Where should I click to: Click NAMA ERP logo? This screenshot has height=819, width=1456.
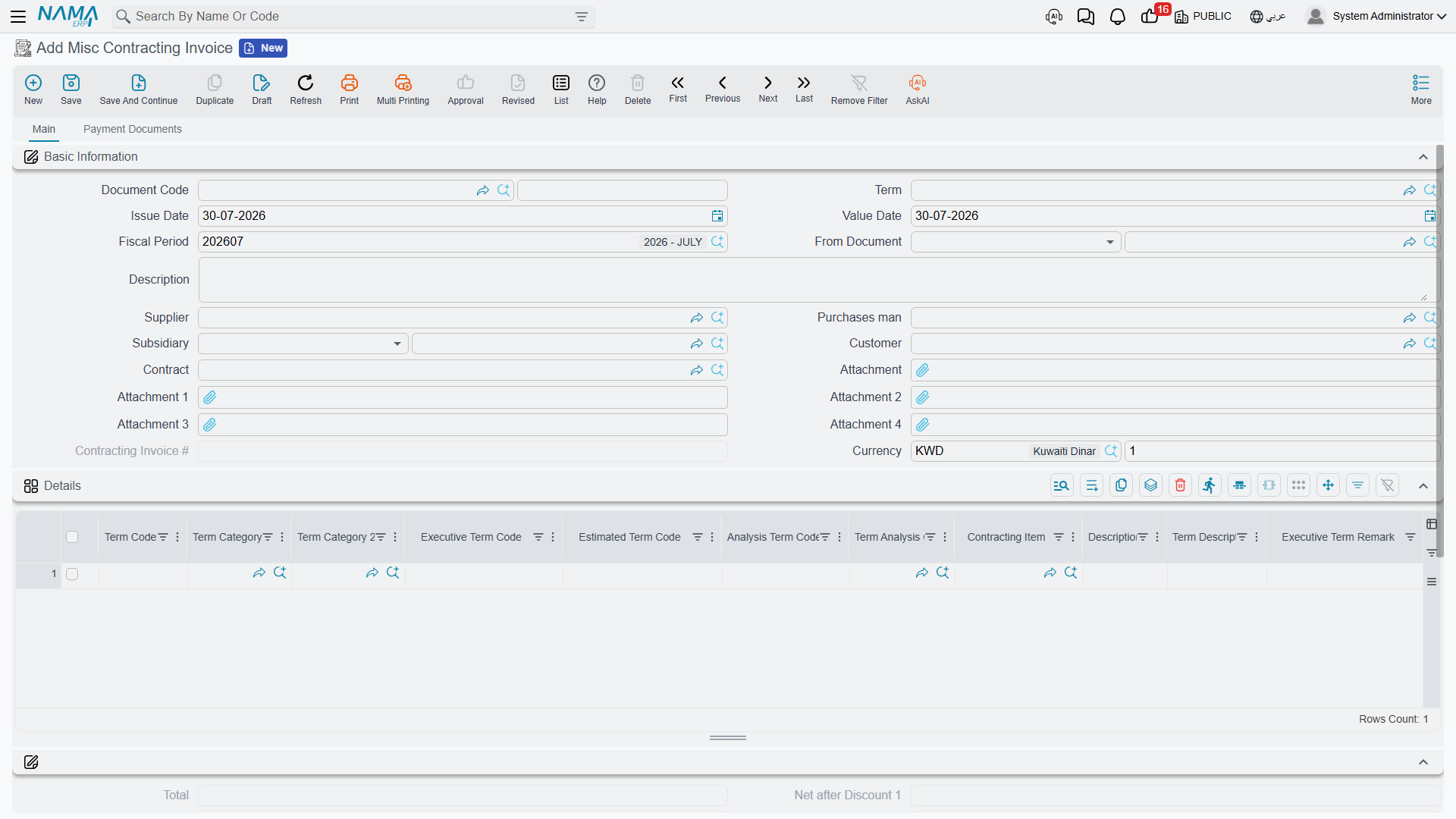point(67,16)
